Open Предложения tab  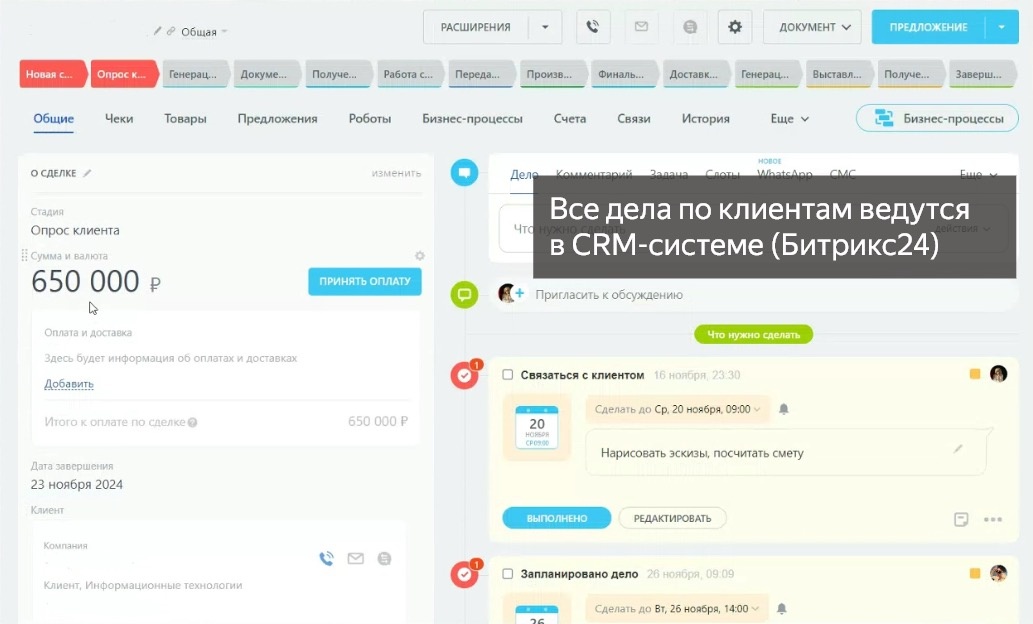pos(277,119)
